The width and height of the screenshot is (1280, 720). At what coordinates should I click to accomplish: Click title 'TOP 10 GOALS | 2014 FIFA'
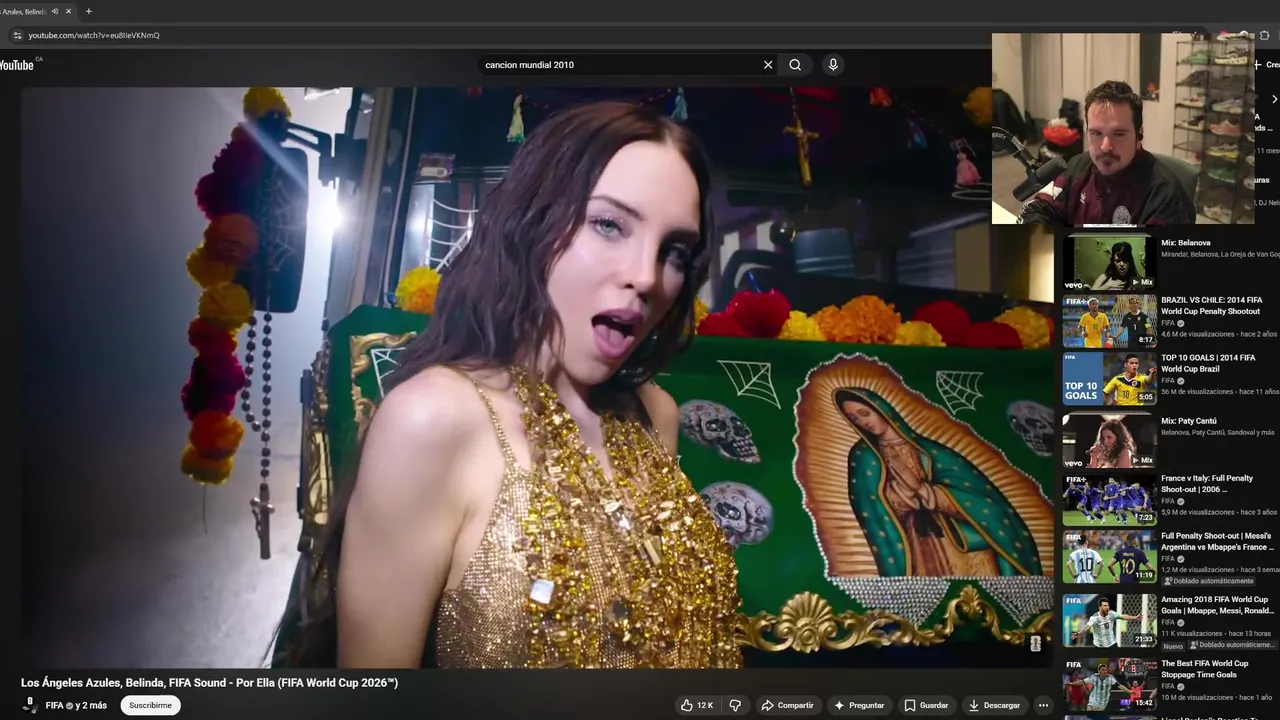point(1208,363)
